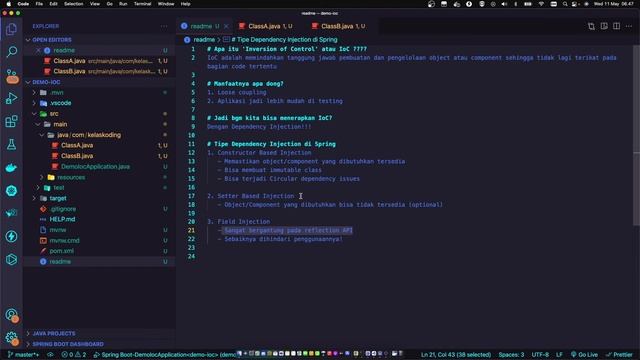Expand the target folder
640x360 pixels.
click(x=58, y=198)
